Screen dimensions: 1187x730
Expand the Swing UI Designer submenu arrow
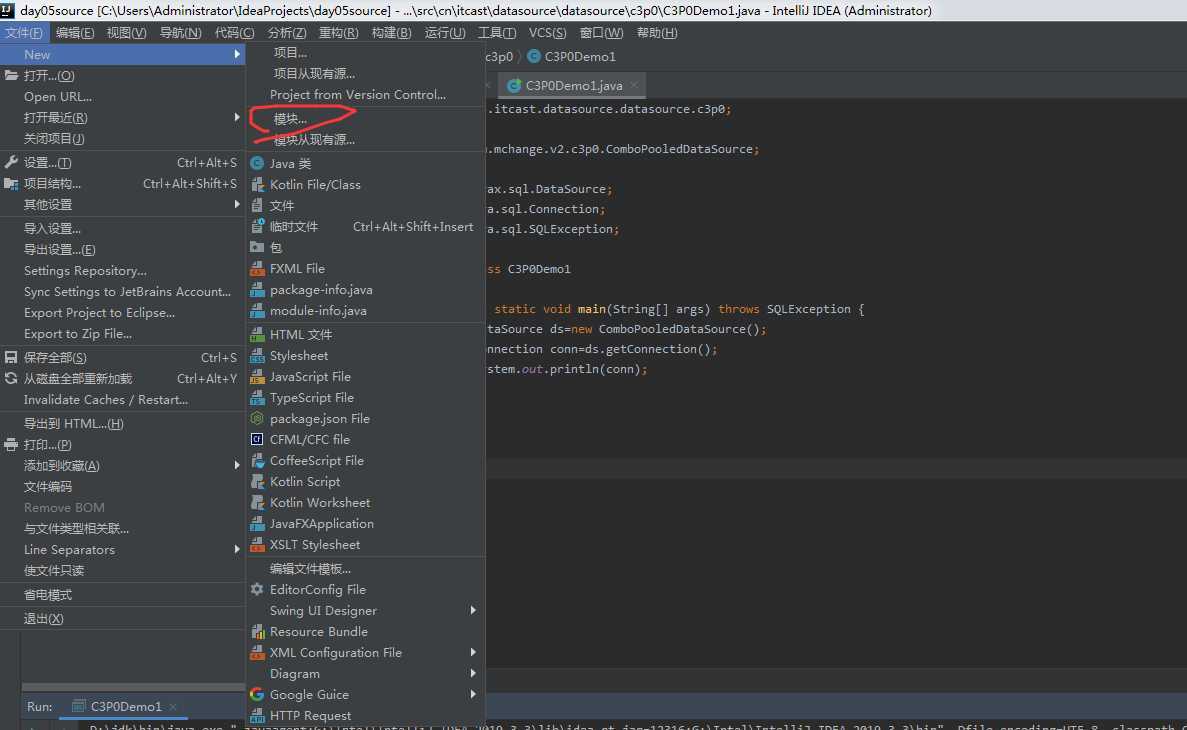pos(473,610)
